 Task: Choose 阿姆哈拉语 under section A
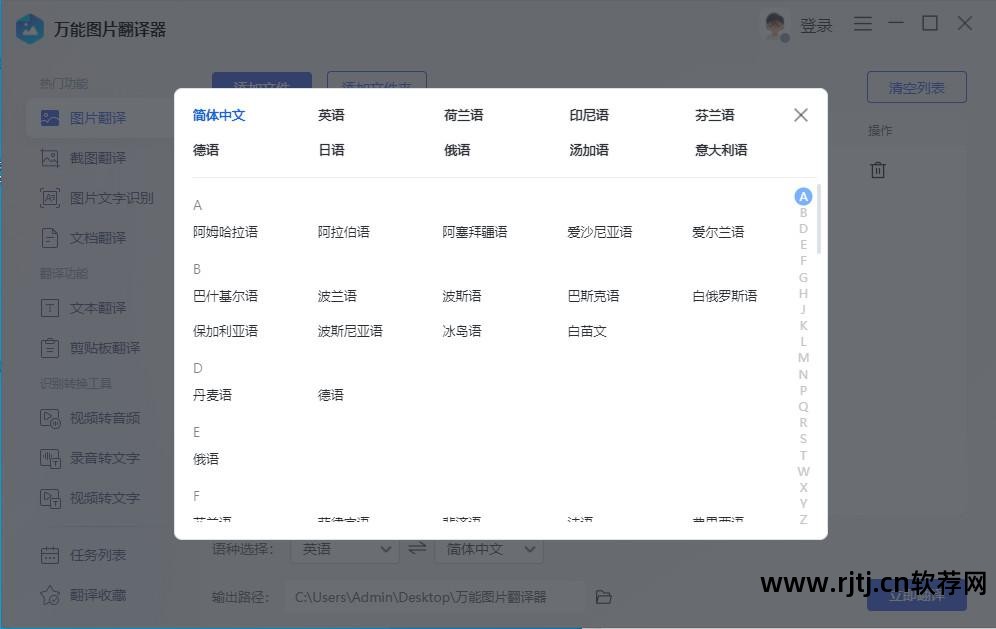pyautogui.click(x=225, y=232)
